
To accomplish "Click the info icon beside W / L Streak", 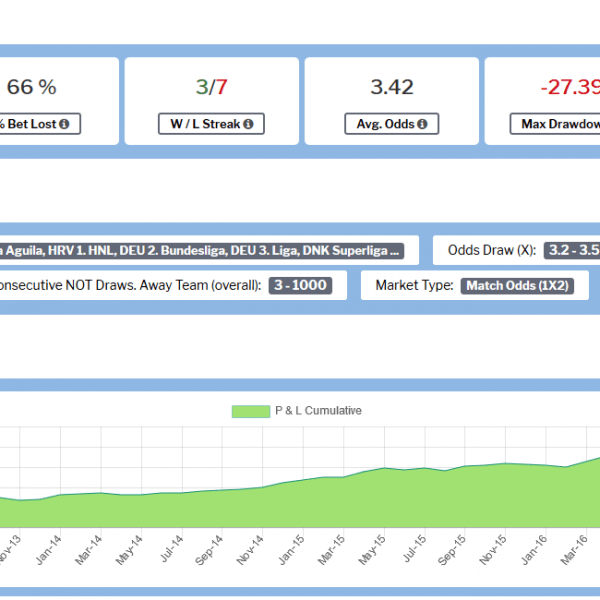I will pyautogui.click(x=248, y=124).
